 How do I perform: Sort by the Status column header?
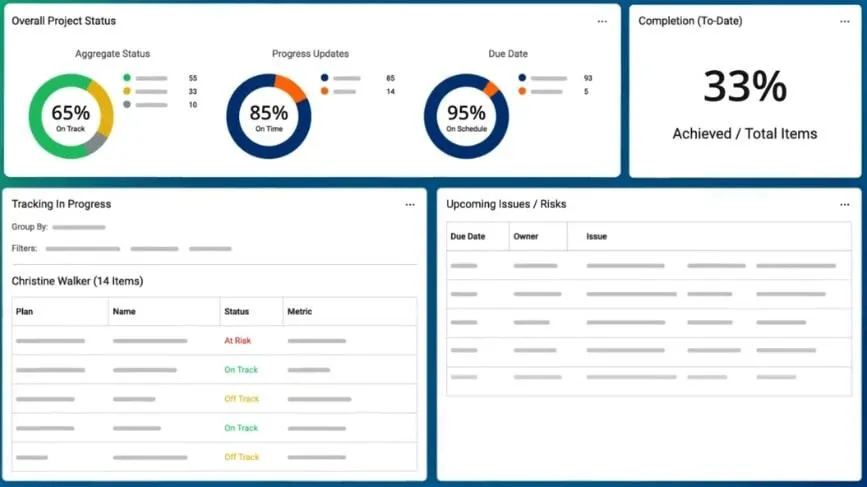[236, 312]
